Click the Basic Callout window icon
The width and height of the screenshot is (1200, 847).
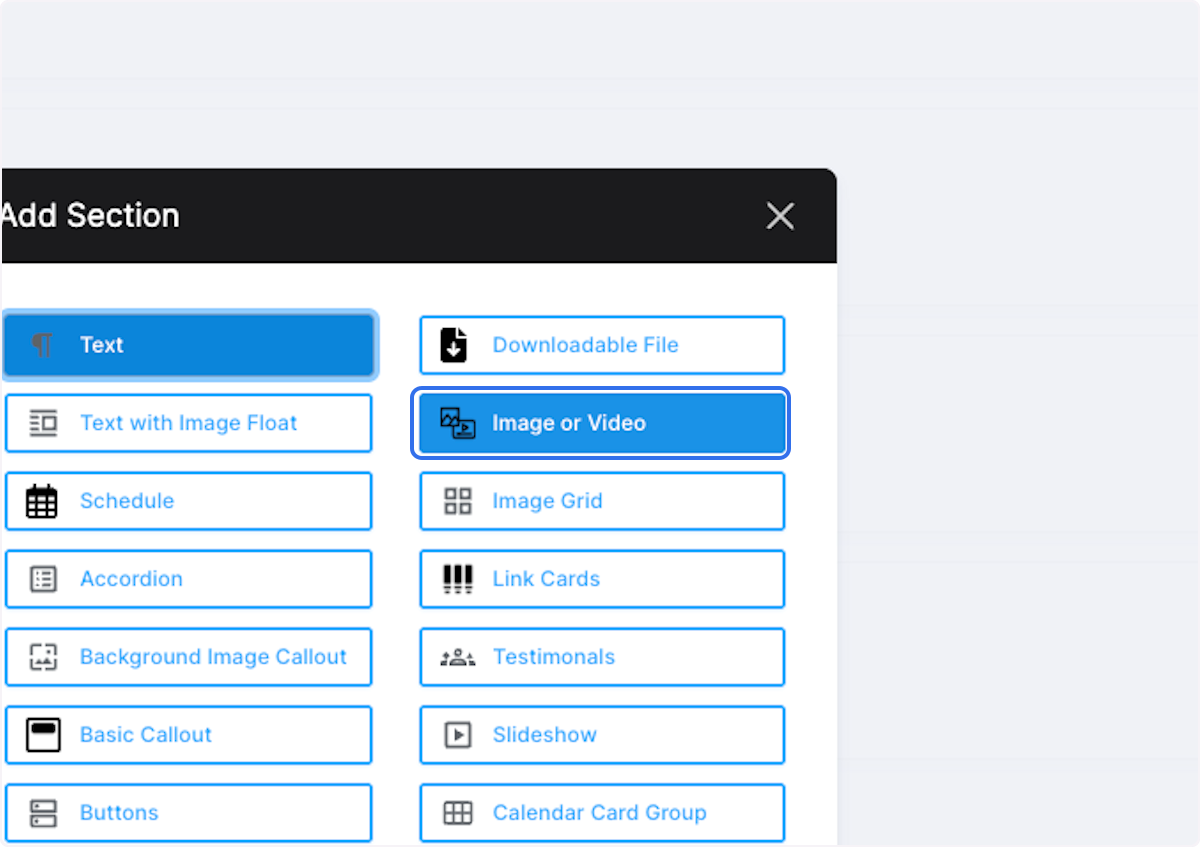(x=43, y=735)
